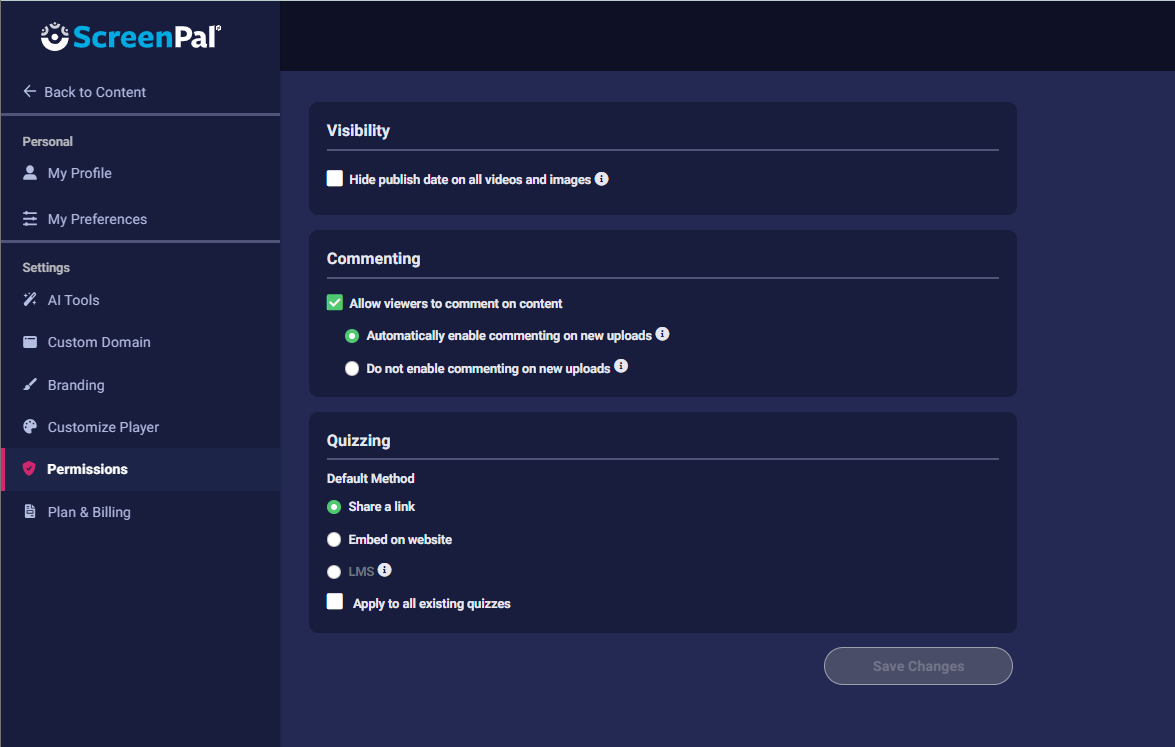Viewport: 1175px width, 747px height.
Task: Click info icon beside Hide publish date
Action: [x=602, y=179]
